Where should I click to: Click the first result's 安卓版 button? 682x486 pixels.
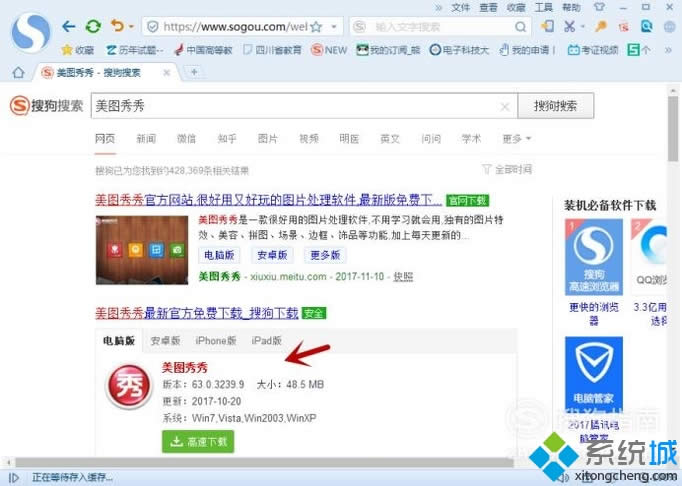(272, 255)
